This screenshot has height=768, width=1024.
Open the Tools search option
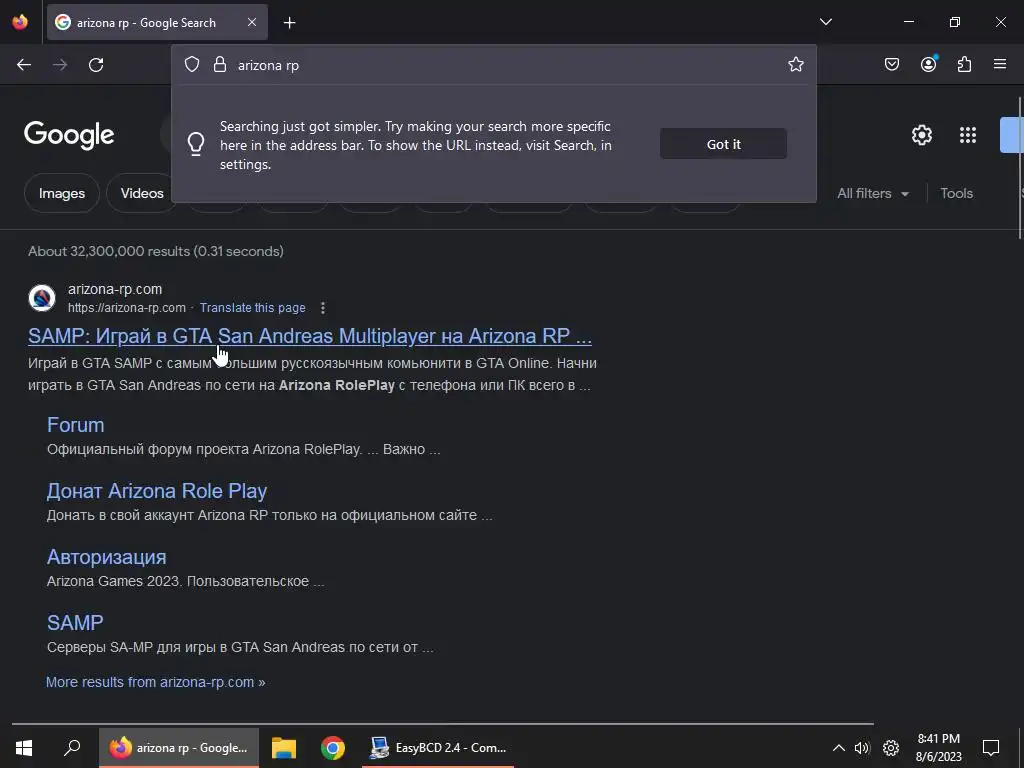pos(956,193)
